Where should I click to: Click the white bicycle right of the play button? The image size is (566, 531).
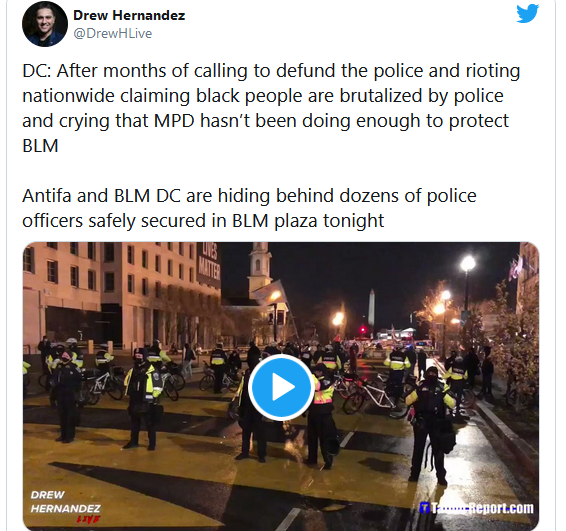tap(374, 395)
